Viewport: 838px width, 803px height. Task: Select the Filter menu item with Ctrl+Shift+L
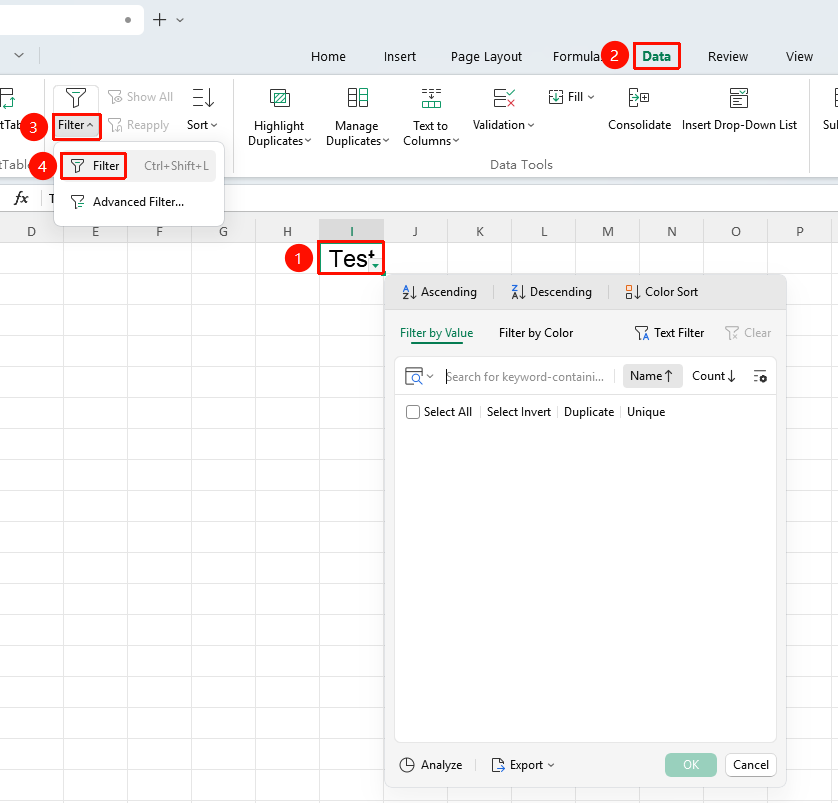click(138, 166)
